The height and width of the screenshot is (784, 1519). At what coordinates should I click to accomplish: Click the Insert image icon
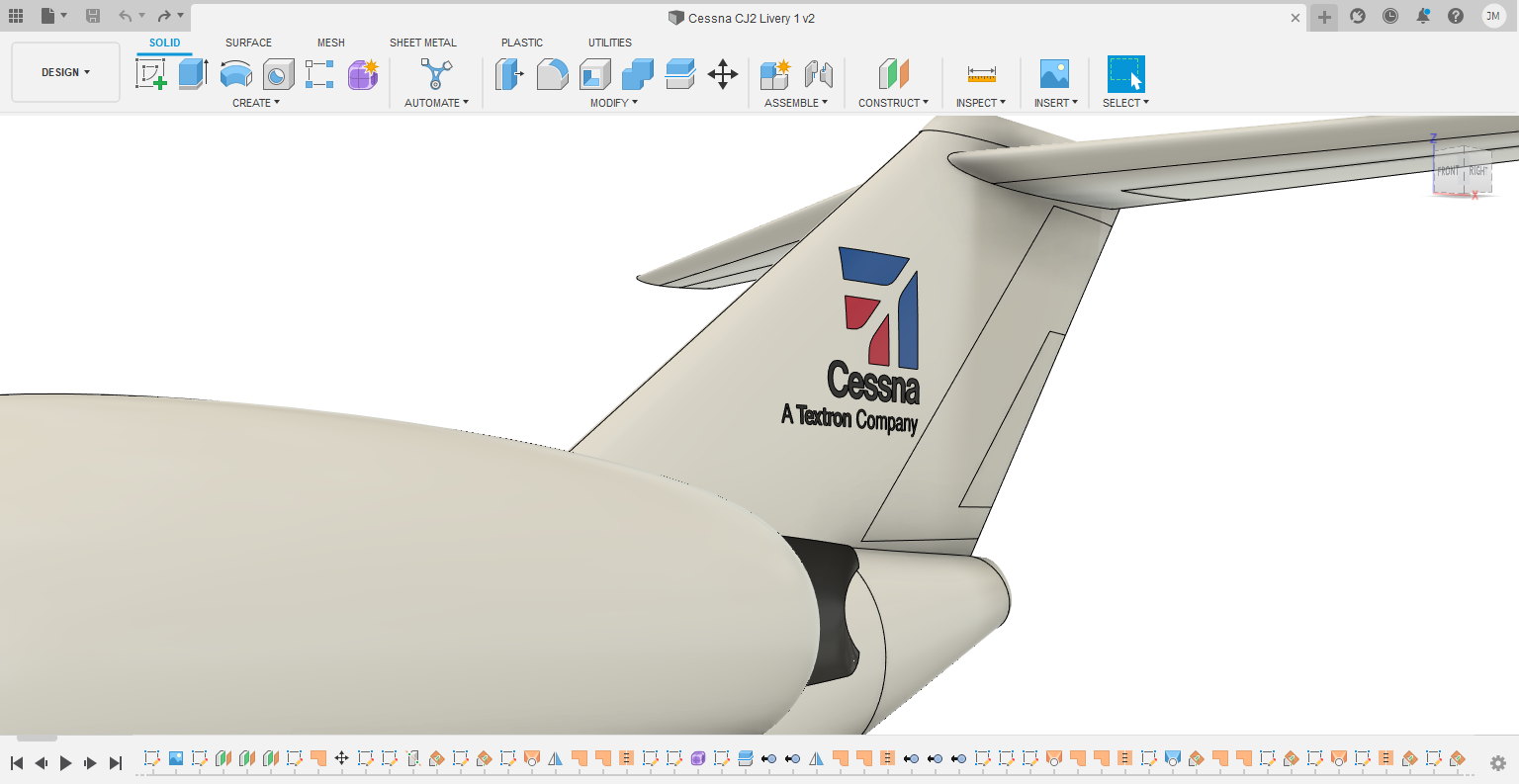tap(1054, 74)
